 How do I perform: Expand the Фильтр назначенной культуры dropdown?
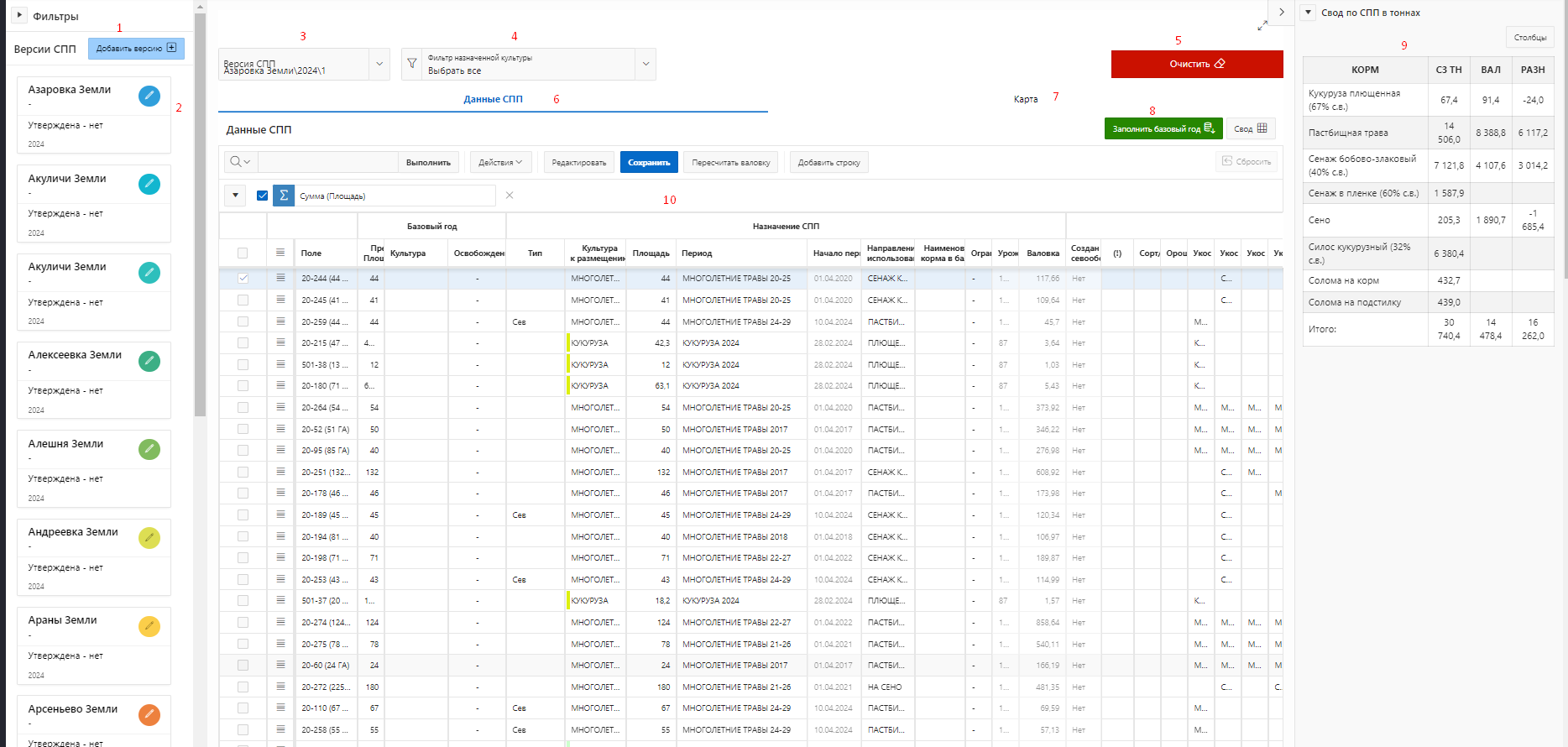(x=645, y=64)
